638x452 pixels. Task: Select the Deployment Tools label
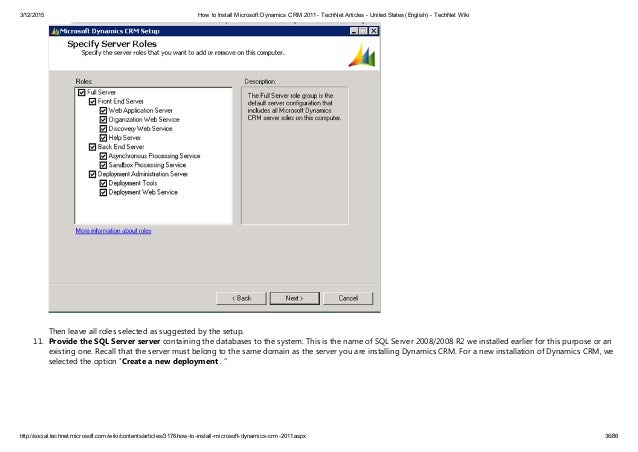coord(133,183)
